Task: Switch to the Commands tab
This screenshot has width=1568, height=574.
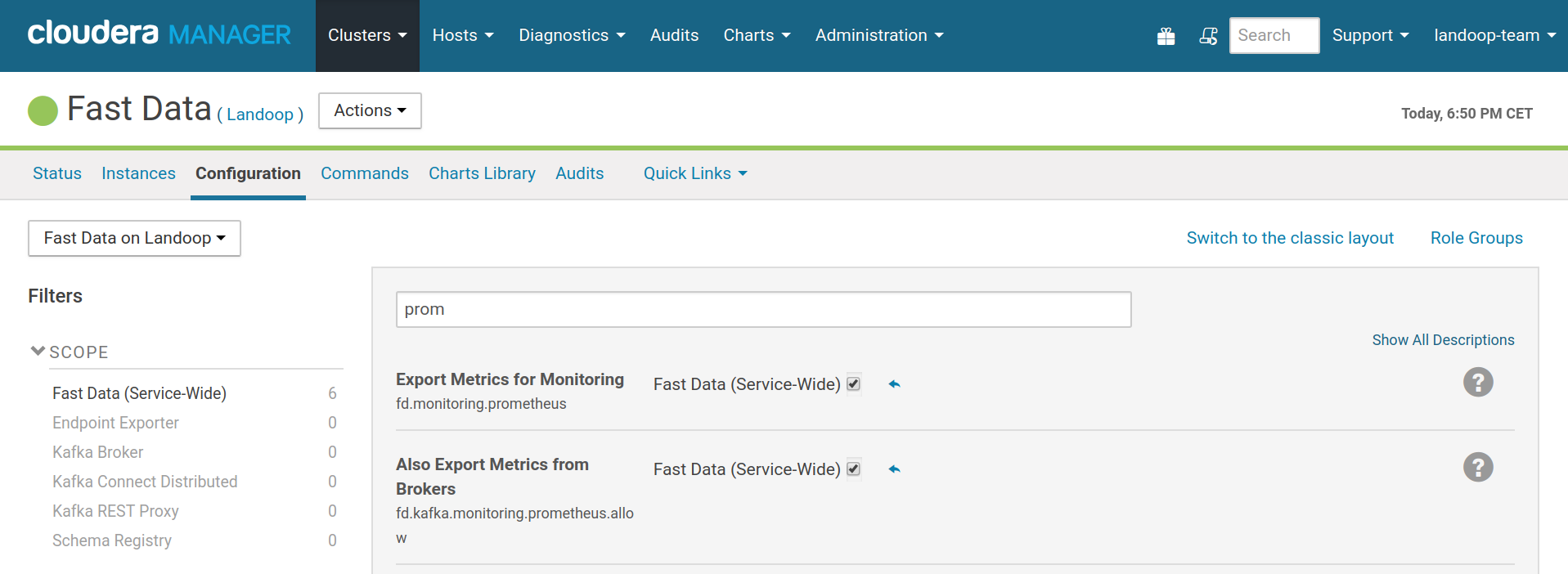Action: click(x=365, y=173)
